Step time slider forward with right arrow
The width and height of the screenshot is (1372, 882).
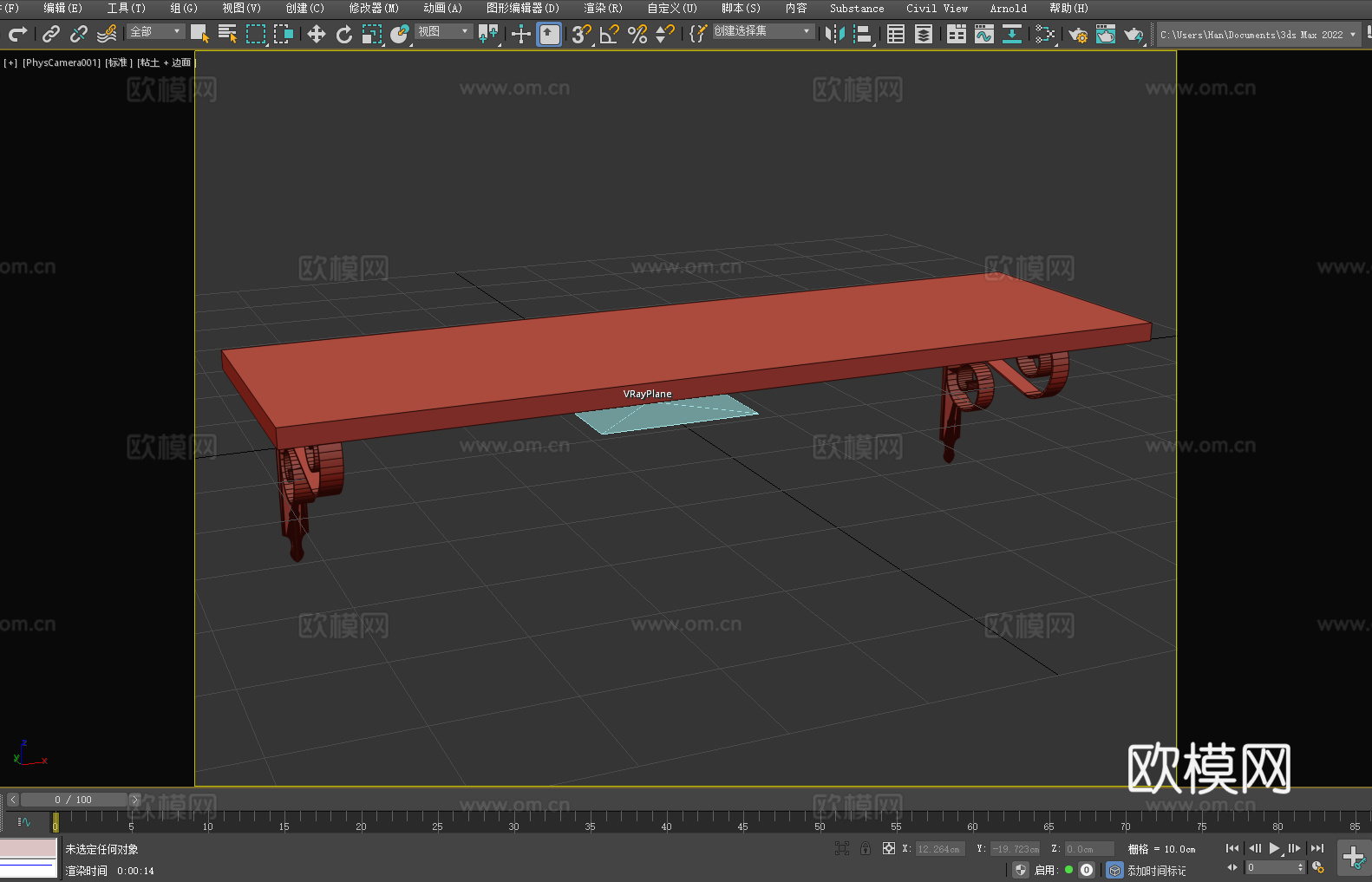click(x=134, y=800)
